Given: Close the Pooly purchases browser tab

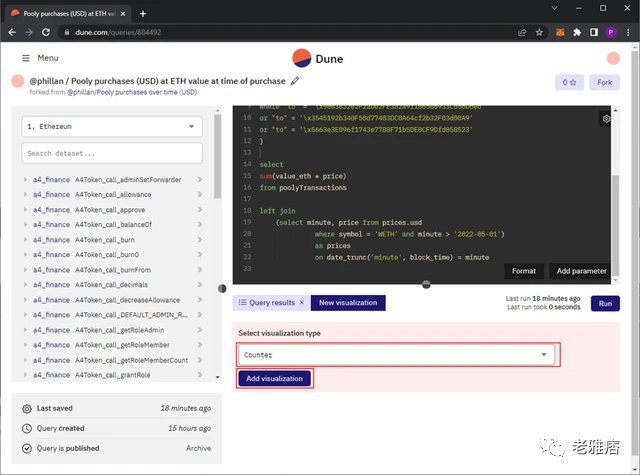Looking at the screenshot, I should coord(123,13).
